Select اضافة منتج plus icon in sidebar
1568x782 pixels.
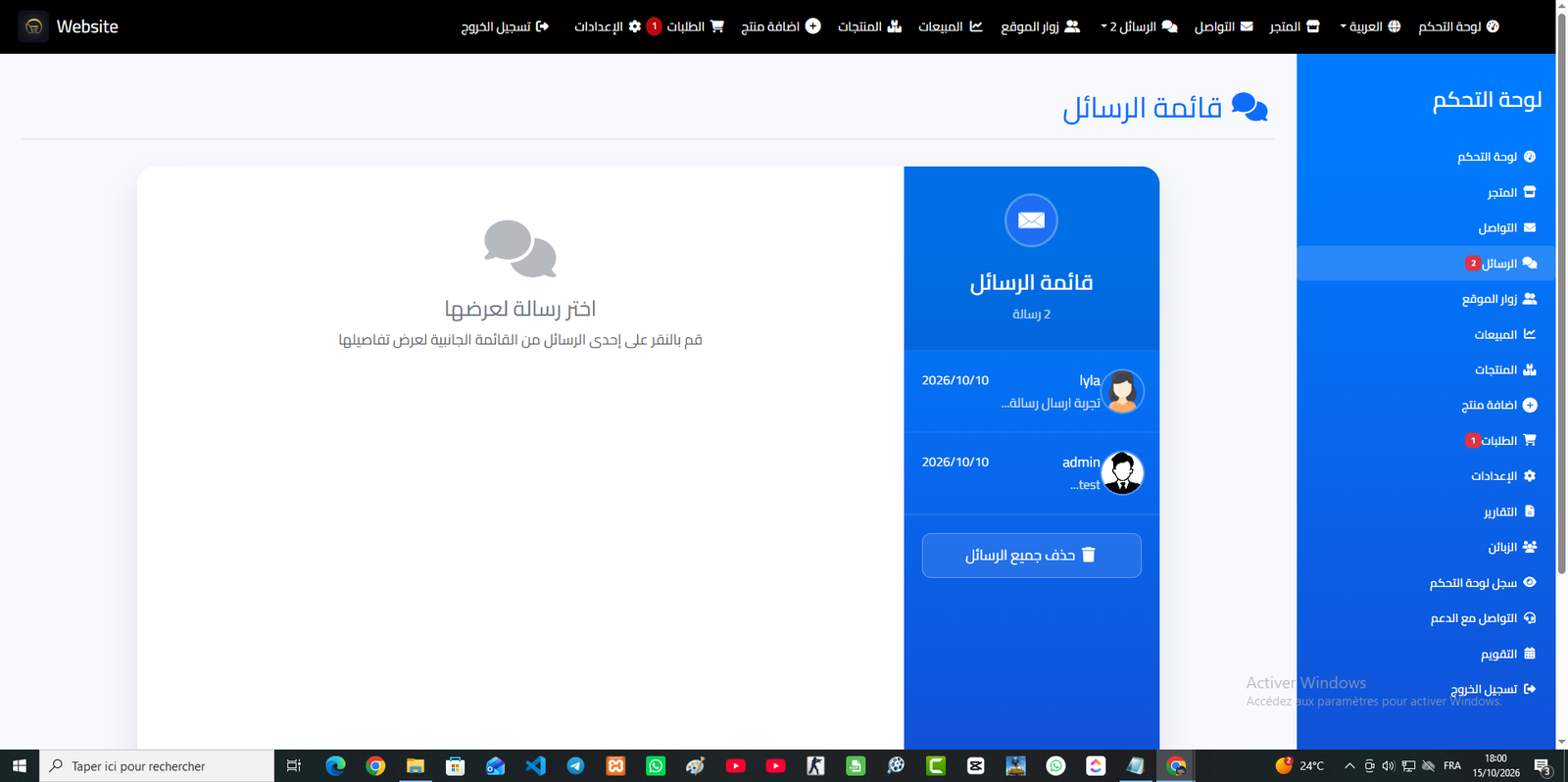pyautogui.click(x=1530, y=405)
